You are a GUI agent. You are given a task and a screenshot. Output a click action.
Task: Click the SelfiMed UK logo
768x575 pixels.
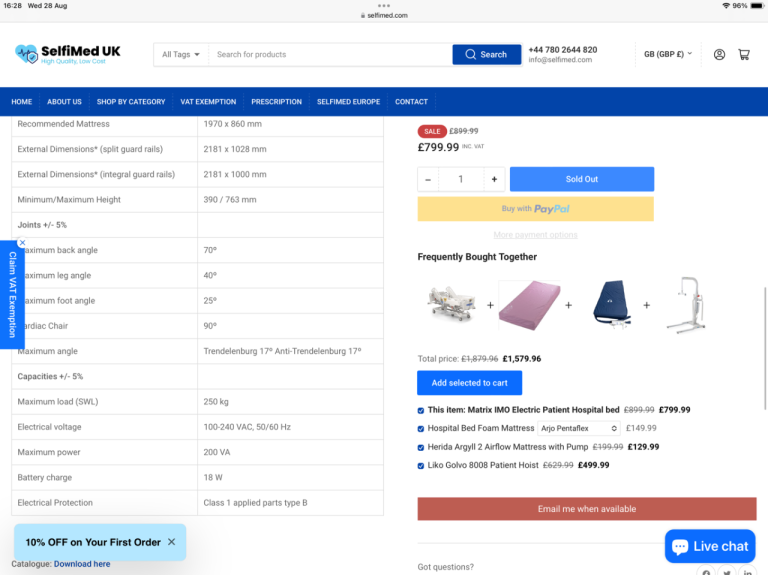[x=68, y=54]
